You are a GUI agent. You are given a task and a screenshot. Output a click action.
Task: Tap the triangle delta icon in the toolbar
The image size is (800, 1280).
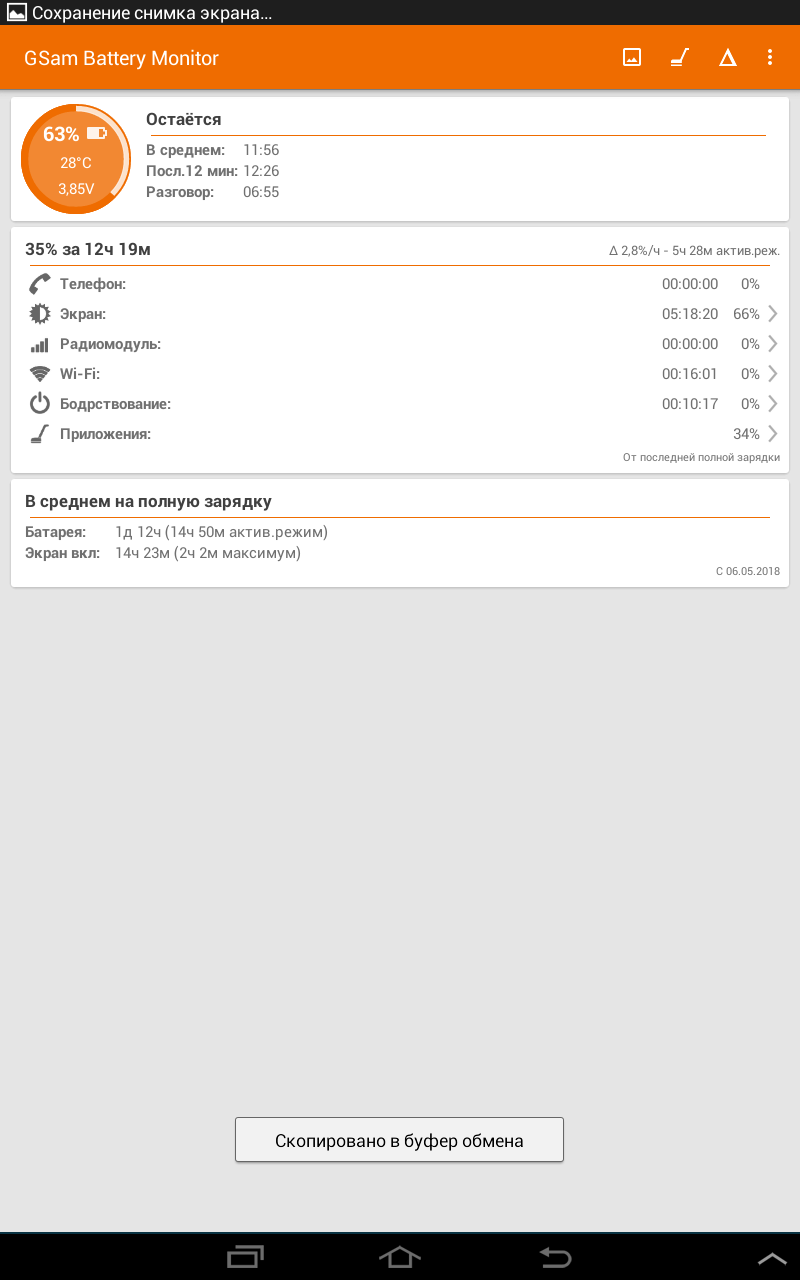[x=728, y=57]
